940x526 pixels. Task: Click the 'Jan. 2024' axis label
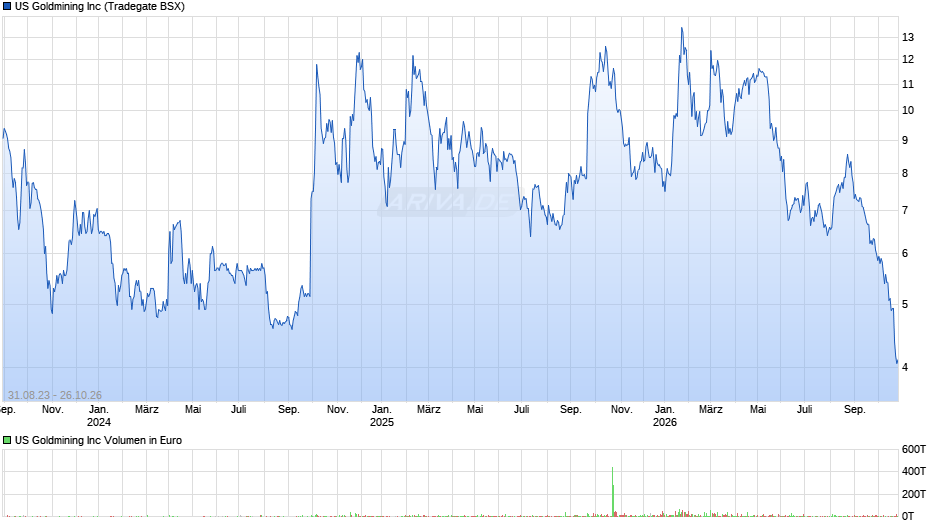point(99,416)
